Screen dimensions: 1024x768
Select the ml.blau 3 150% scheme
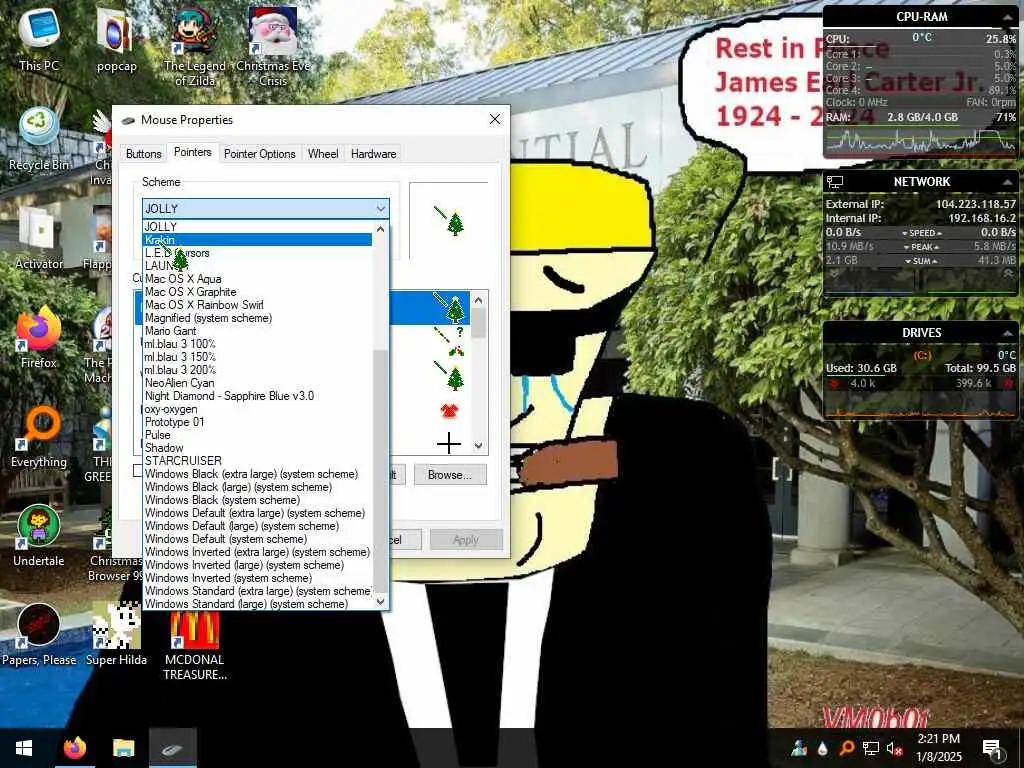pyautogui.click(x=257, y=357)
